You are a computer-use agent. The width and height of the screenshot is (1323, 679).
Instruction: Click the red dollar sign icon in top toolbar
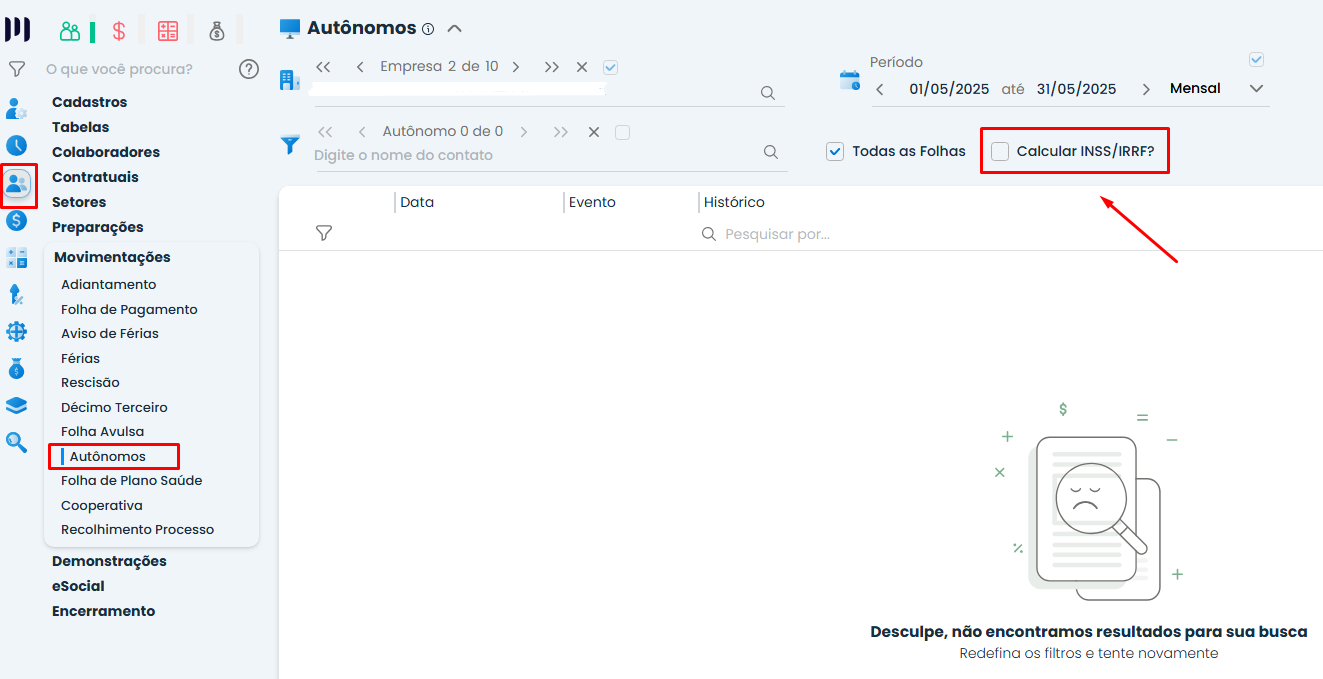pos(119,31)
